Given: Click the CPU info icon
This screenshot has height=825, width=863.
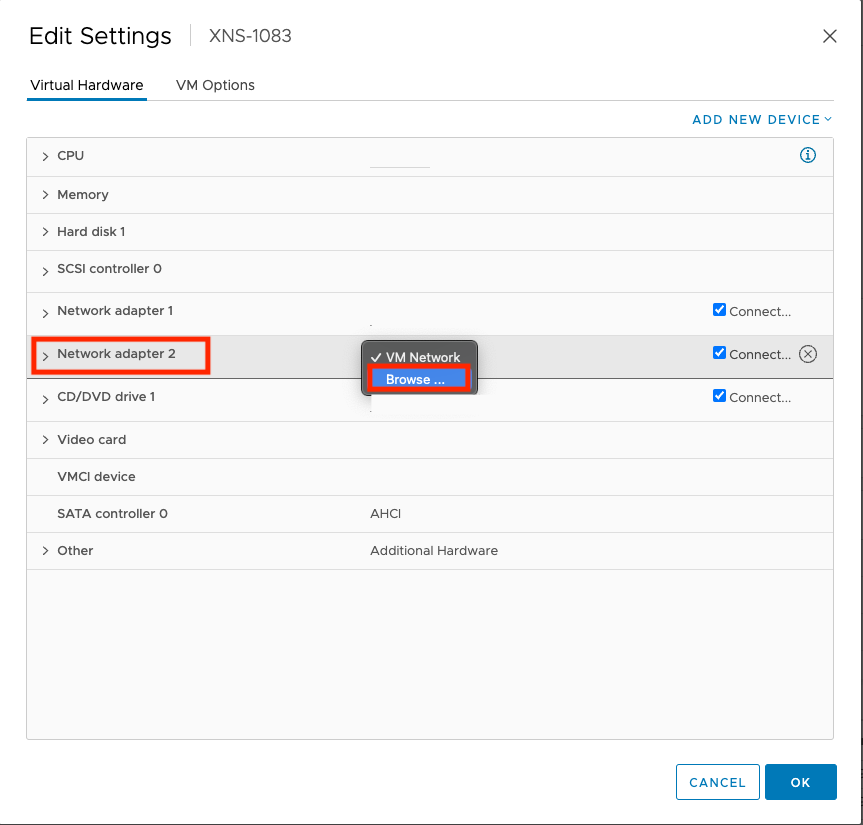Looking at the screenshot, I should tap(808, 155).
